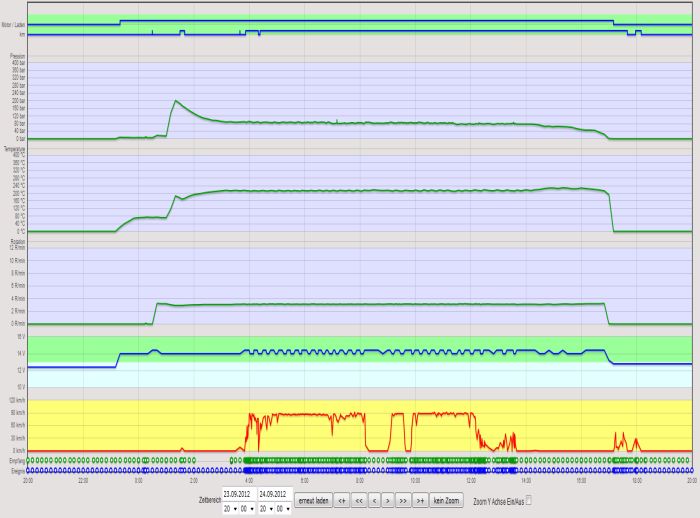Click the start date field 23.09.2012
The height and width of the screenshot is (518, 700).
[238, 494]
